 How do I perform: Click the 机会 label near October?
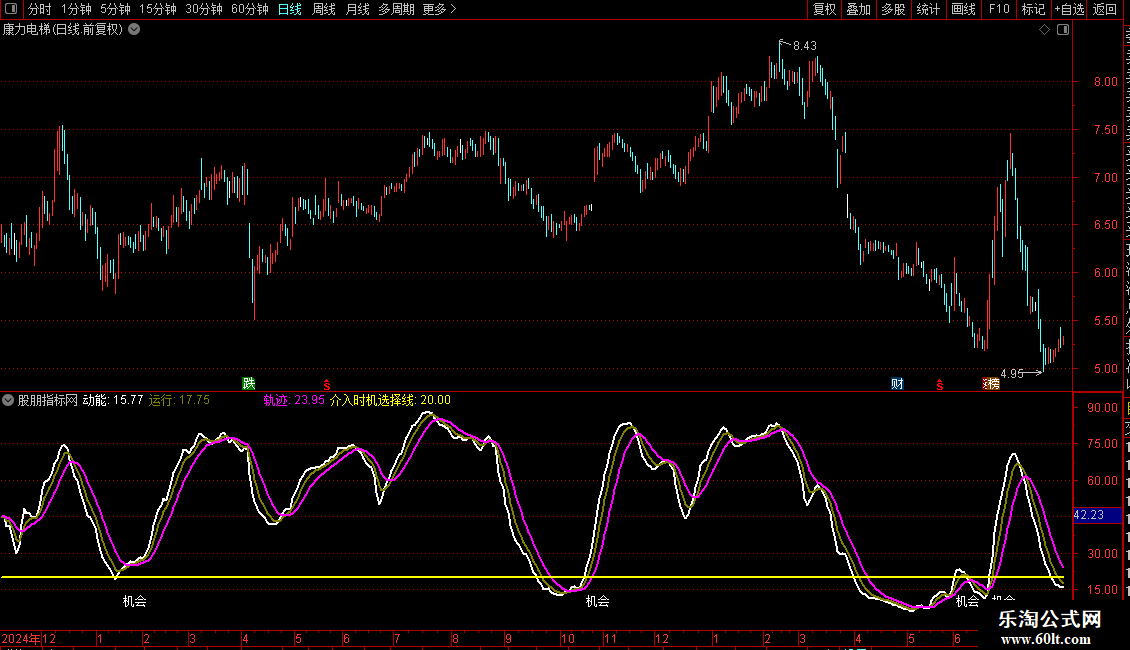(x=597, y=601)
